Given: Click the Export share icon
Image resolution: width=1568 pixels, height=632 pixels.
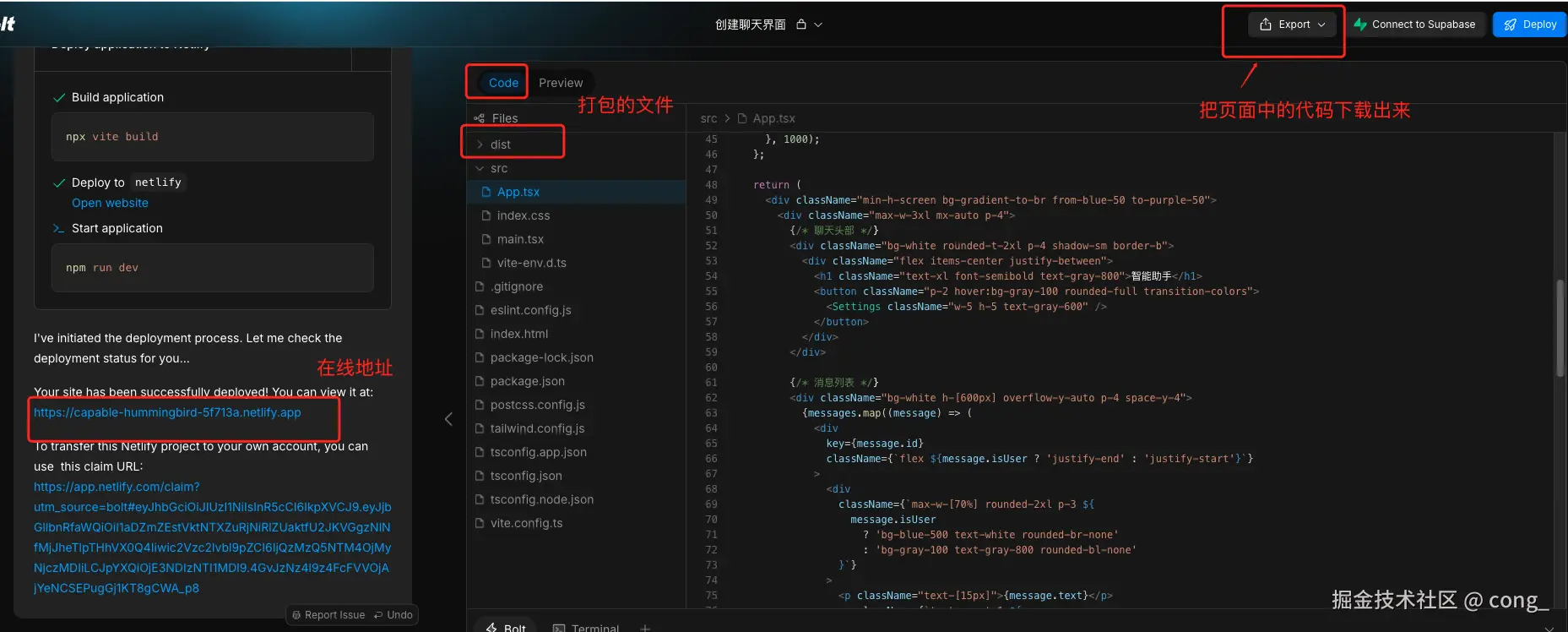Looking at the screenshot, I should (x=1266, y=25).
